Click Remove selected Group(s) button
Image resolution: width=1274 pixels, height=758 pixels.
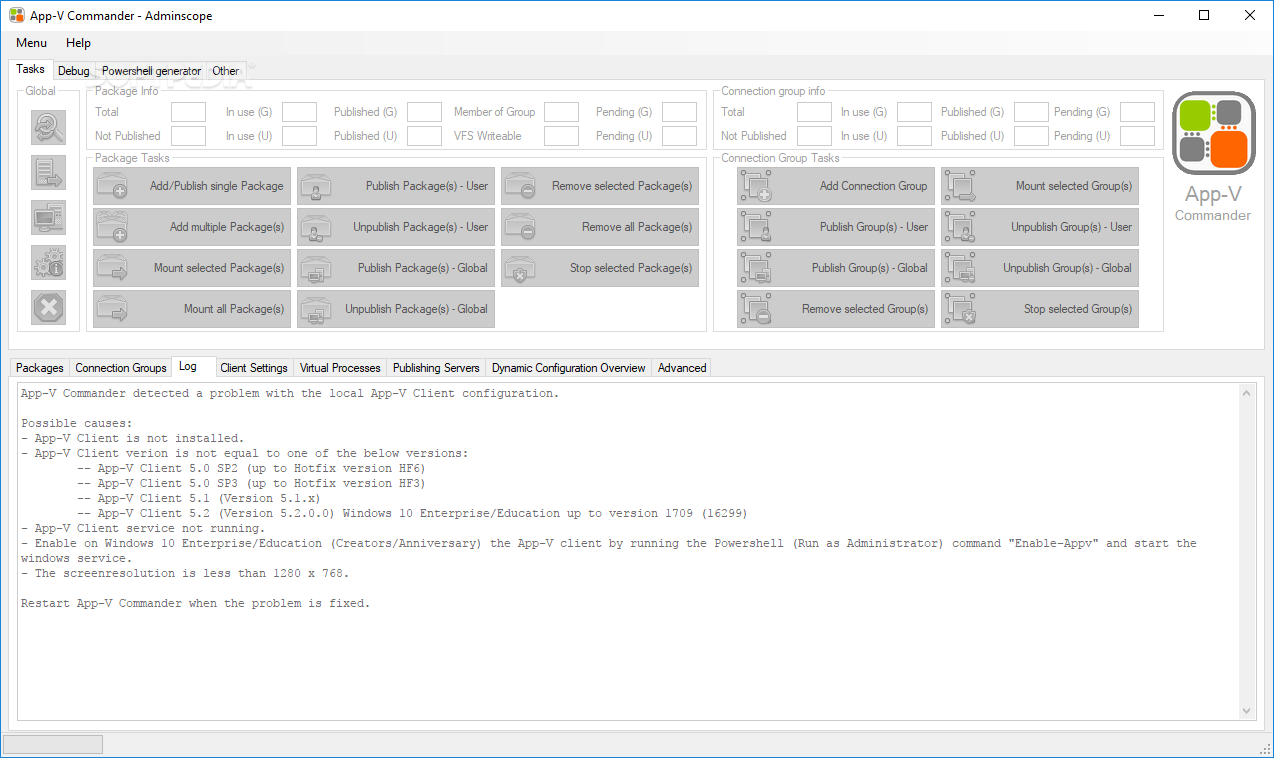pyautogui.click(x=836, y=309)
